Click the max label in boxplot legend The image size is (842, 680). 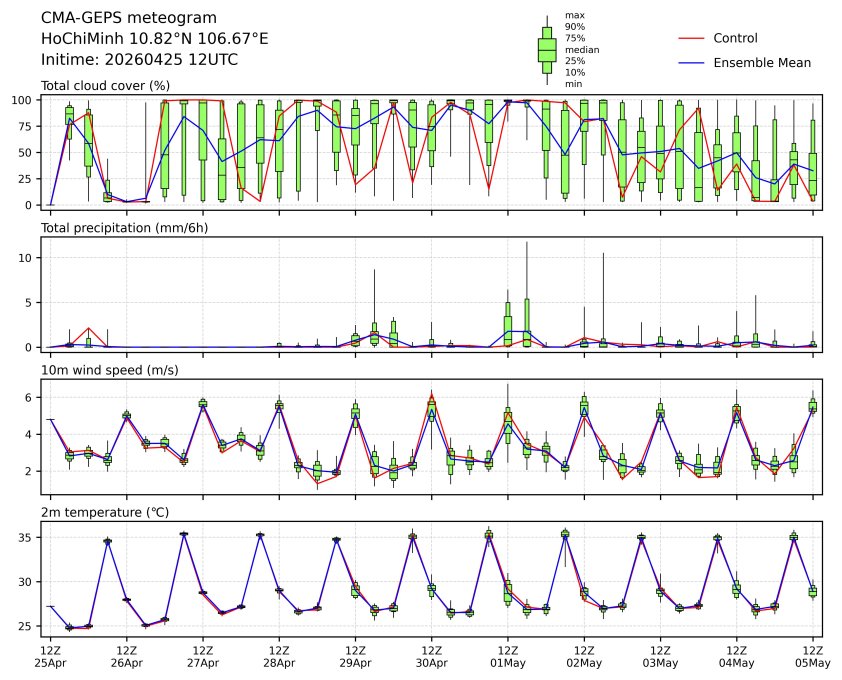(x=574, y=15)
